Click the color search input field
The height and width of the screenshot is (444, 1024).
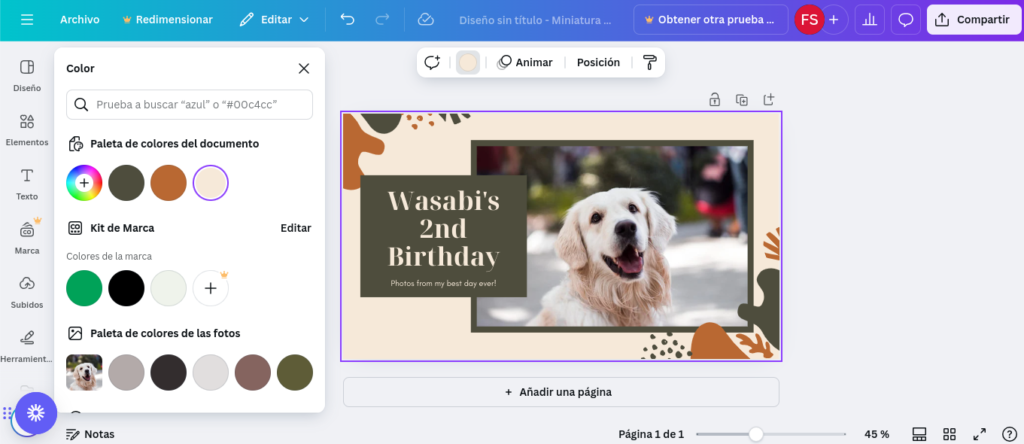[x=189, y=104]
